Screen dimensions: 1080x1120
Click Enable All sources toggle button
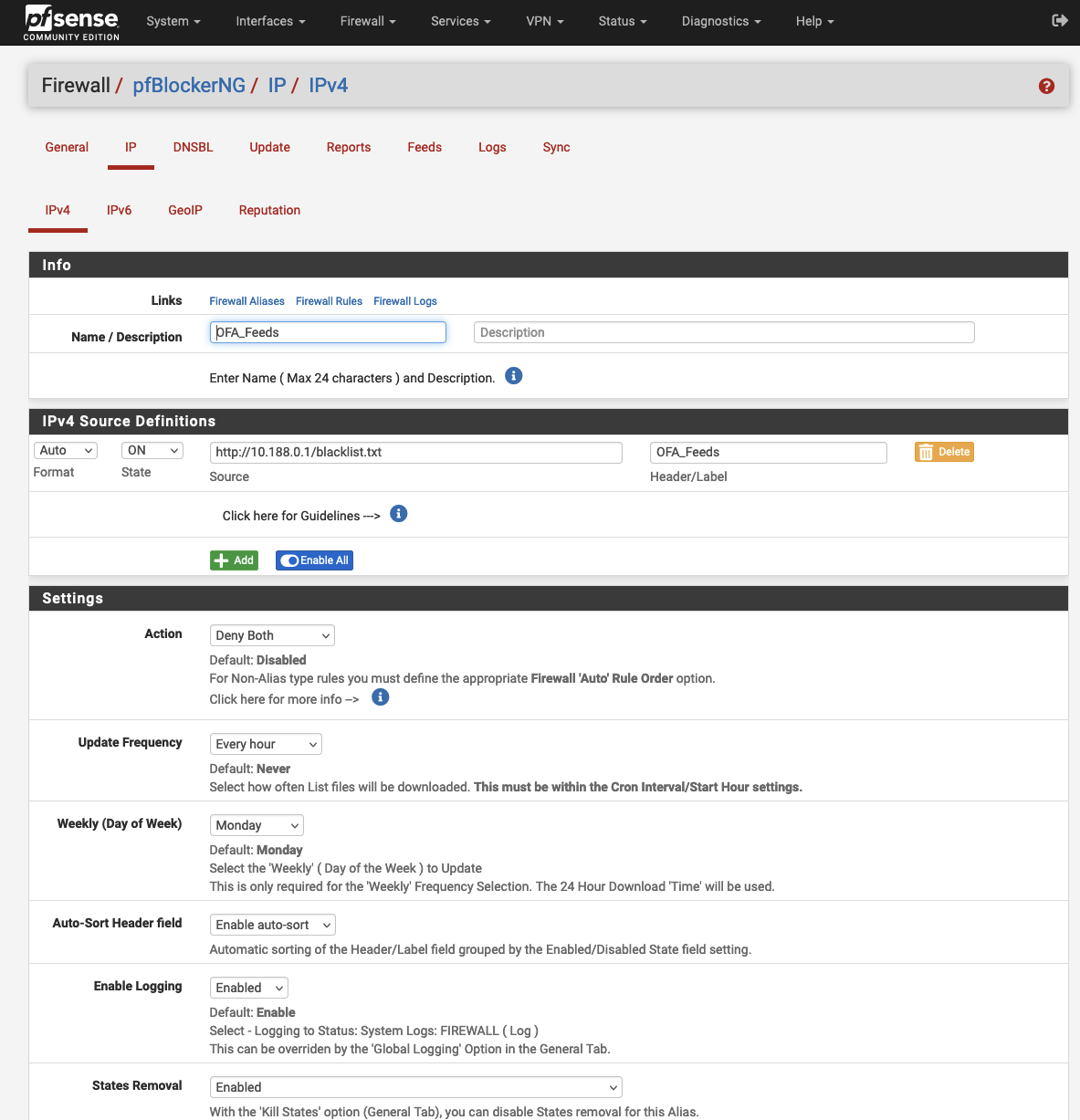314,560
